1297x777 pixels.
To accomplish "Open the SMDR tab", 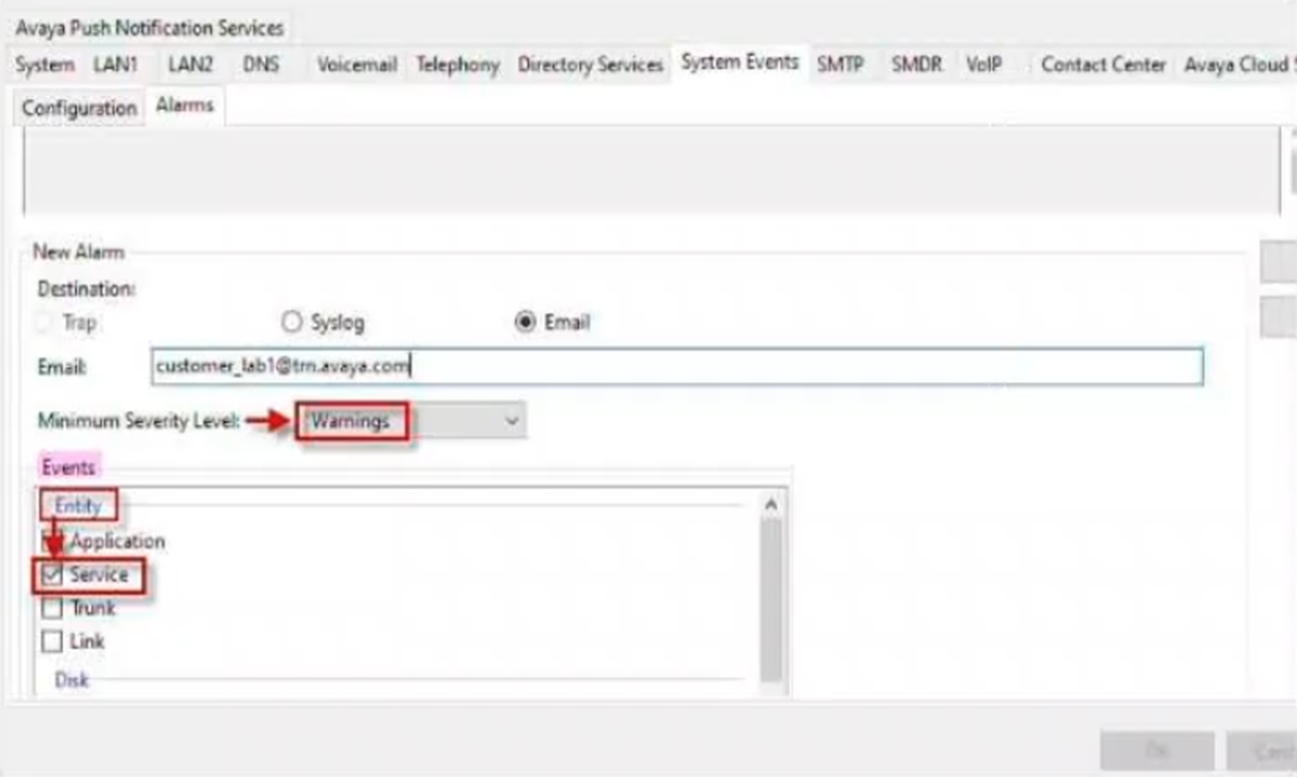I will pos(916,65).
